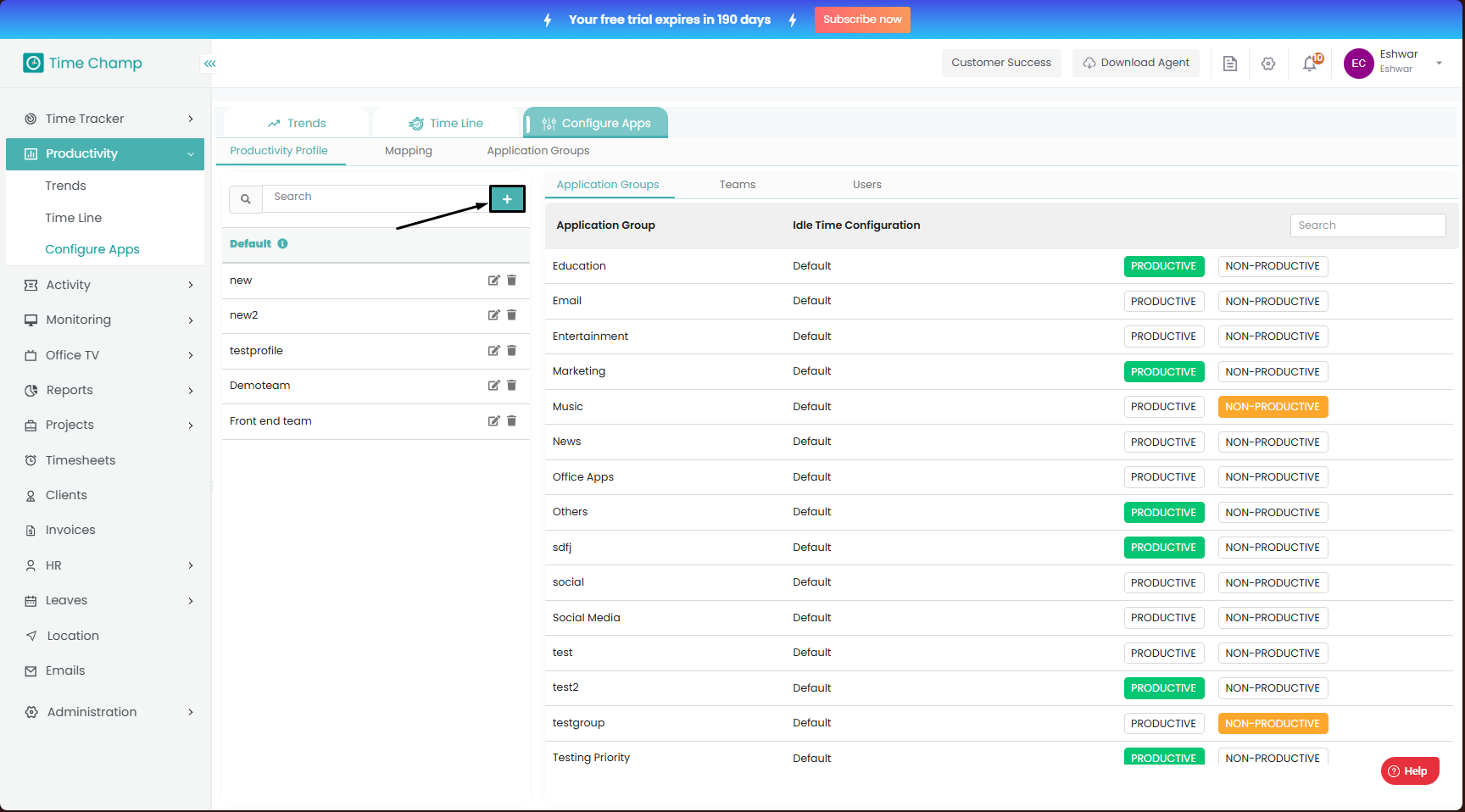Open the Help chat button
This screenshot has width=1465, height=812.
(1410, 771)
